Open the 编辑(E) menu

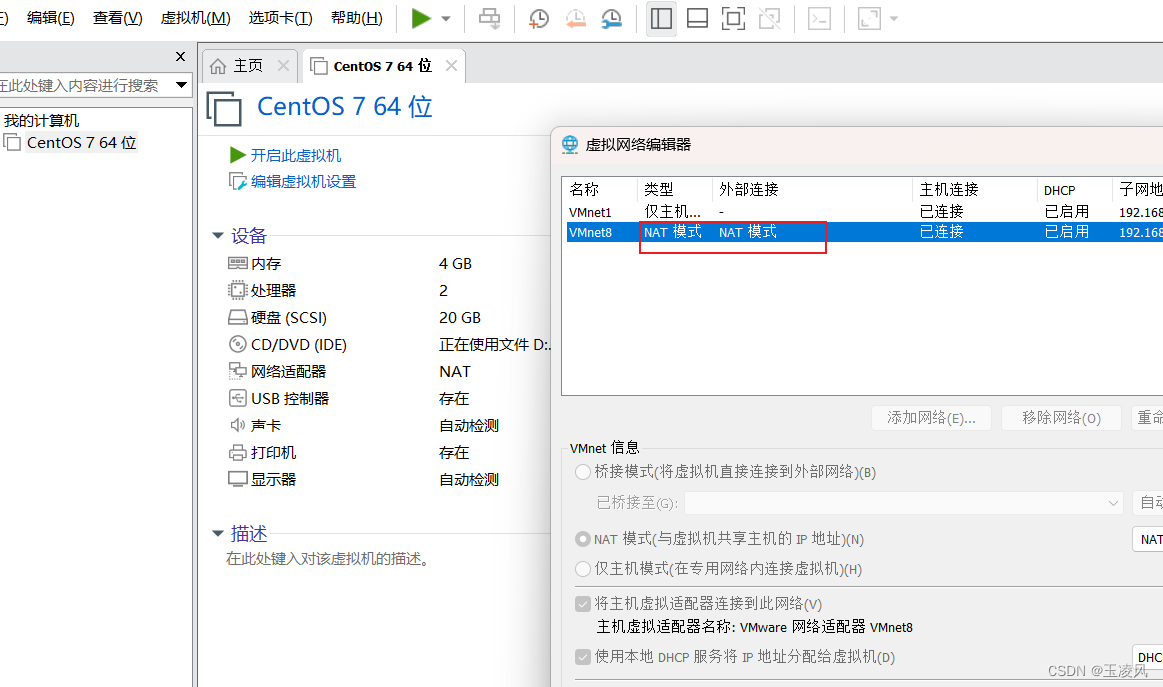pos(50,18)
